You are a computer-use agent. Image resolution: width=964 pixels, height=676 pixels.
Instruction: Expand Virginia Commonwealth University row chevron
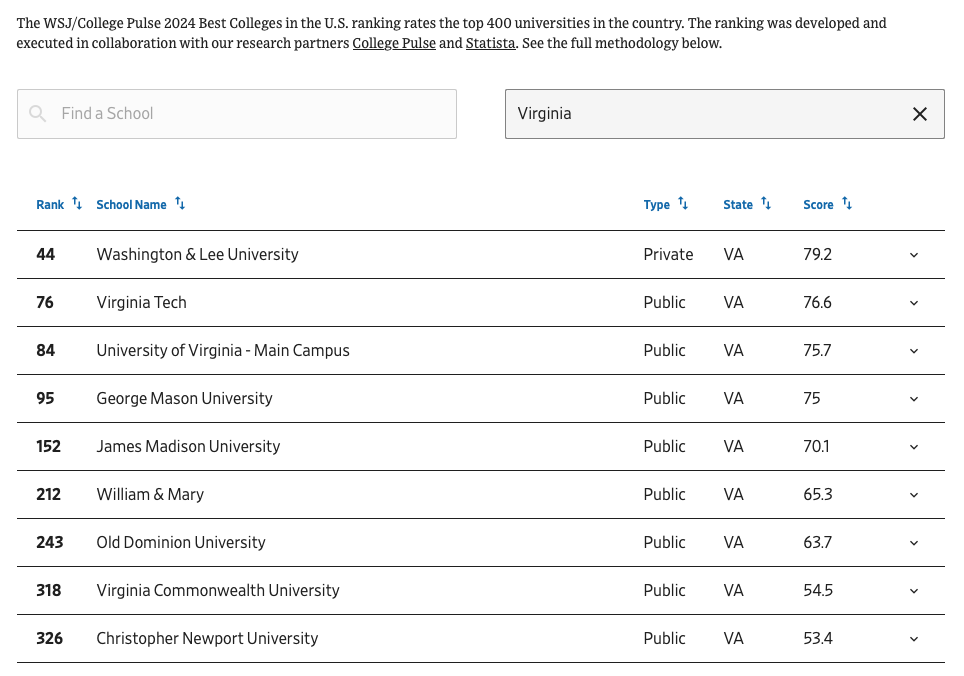pyautogui.click(x=914, y=591)
